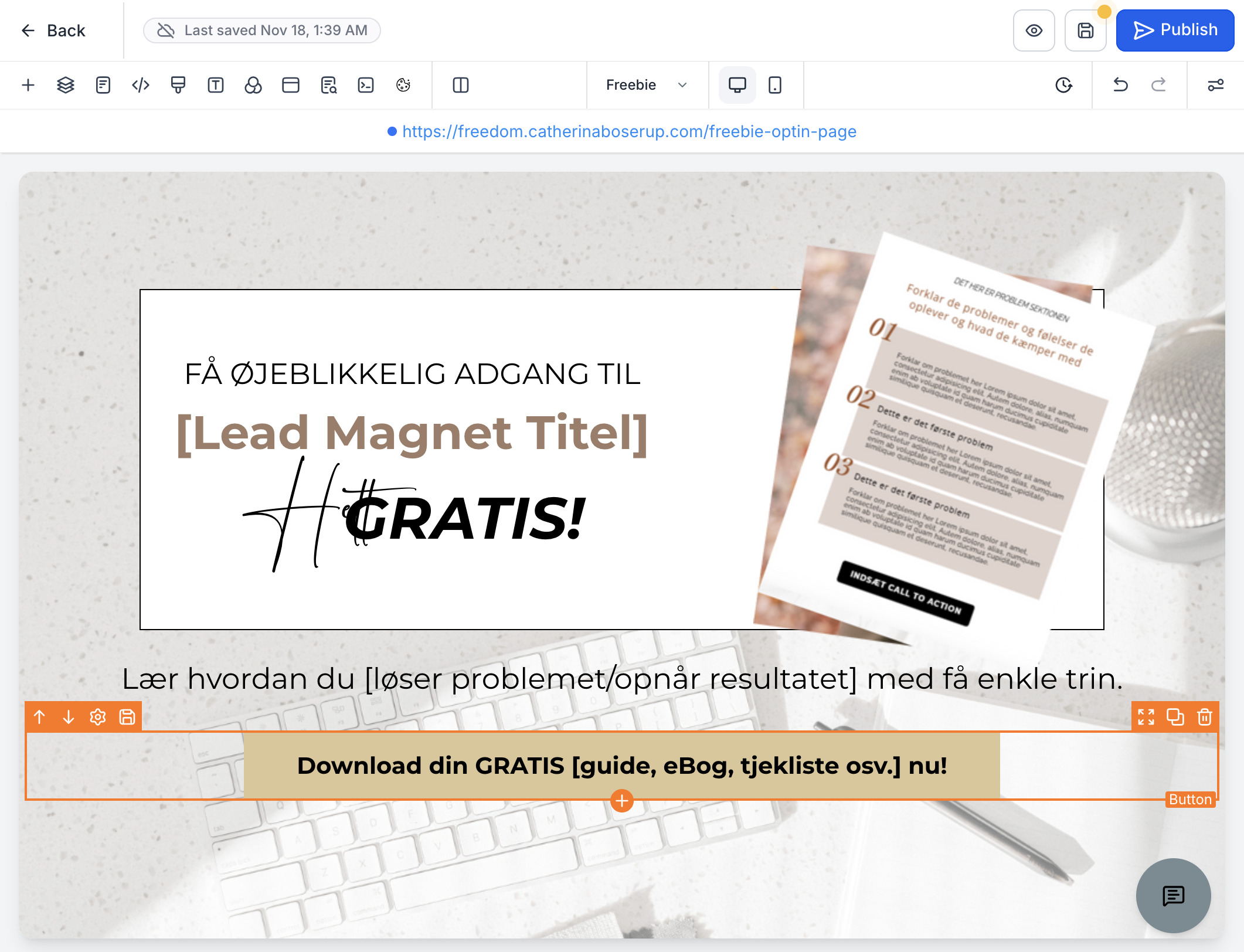
Task: Select the [Lead Magnet Titel] heading
Action: coord(413,434)
